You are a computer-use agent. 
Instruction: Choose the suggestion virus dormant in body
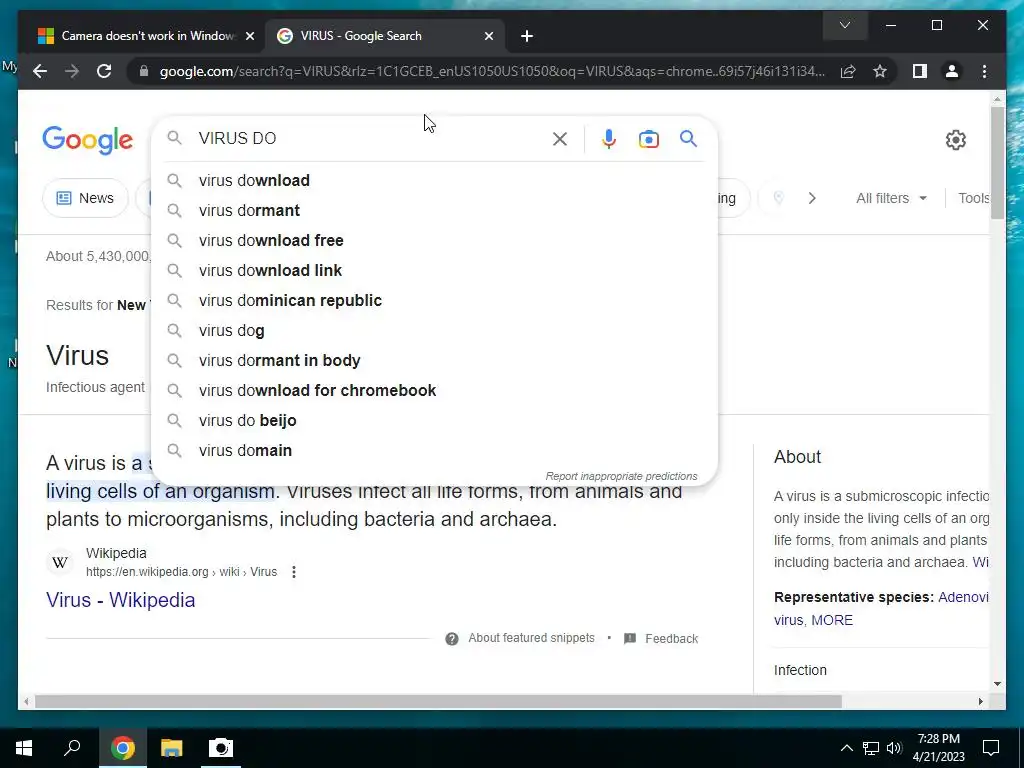point(434,360)
